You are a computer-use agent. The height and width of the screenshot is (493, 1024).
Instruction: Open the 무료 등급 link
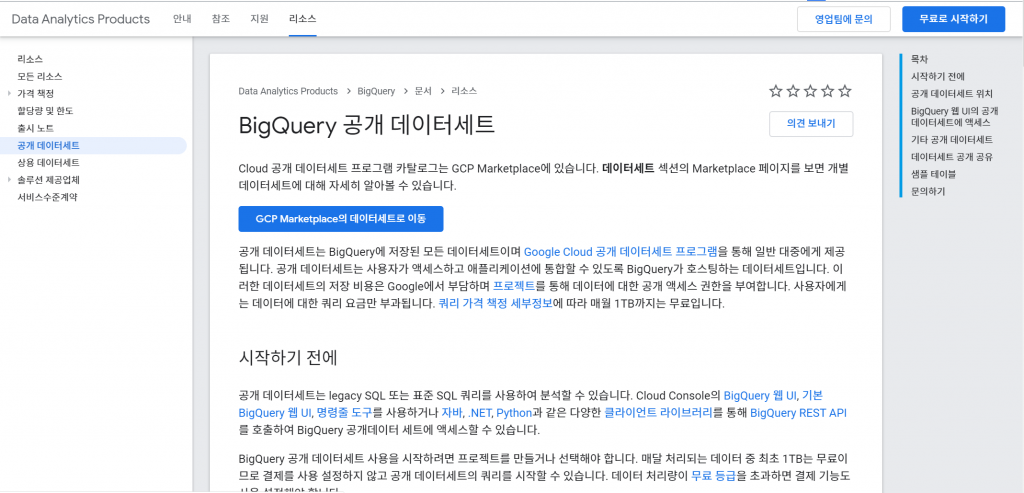coord(714,475)
